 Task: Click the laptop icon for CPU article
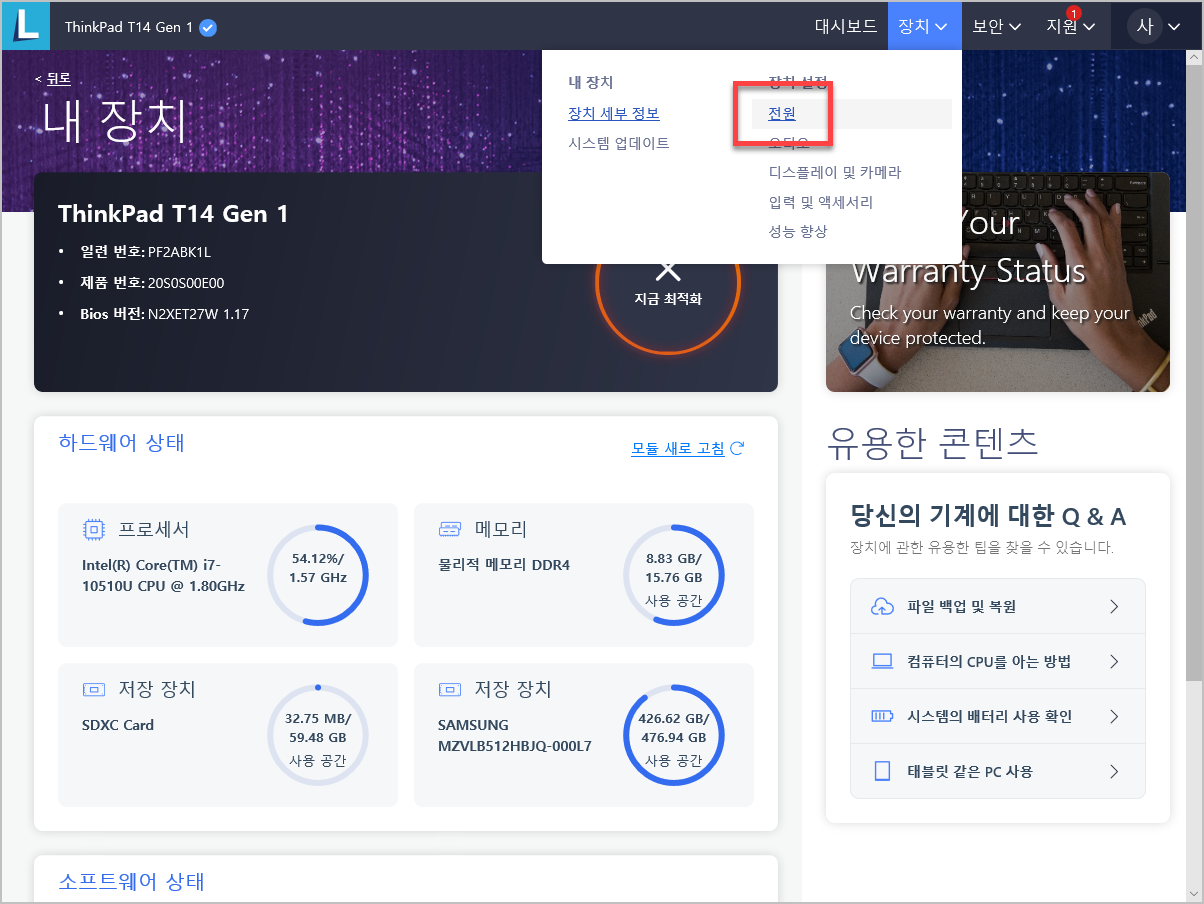[x=882, y=661]
